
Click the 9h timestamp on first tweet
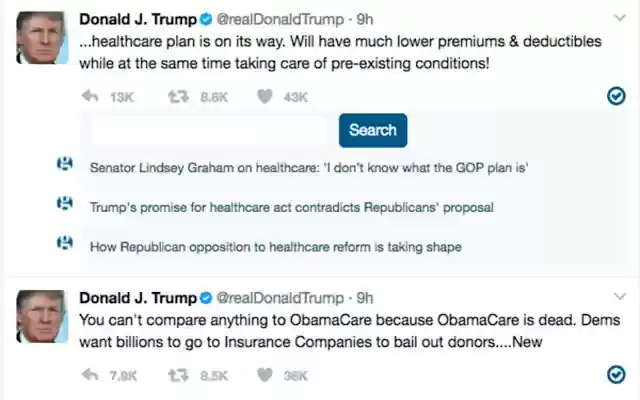[x=365, y=19]
